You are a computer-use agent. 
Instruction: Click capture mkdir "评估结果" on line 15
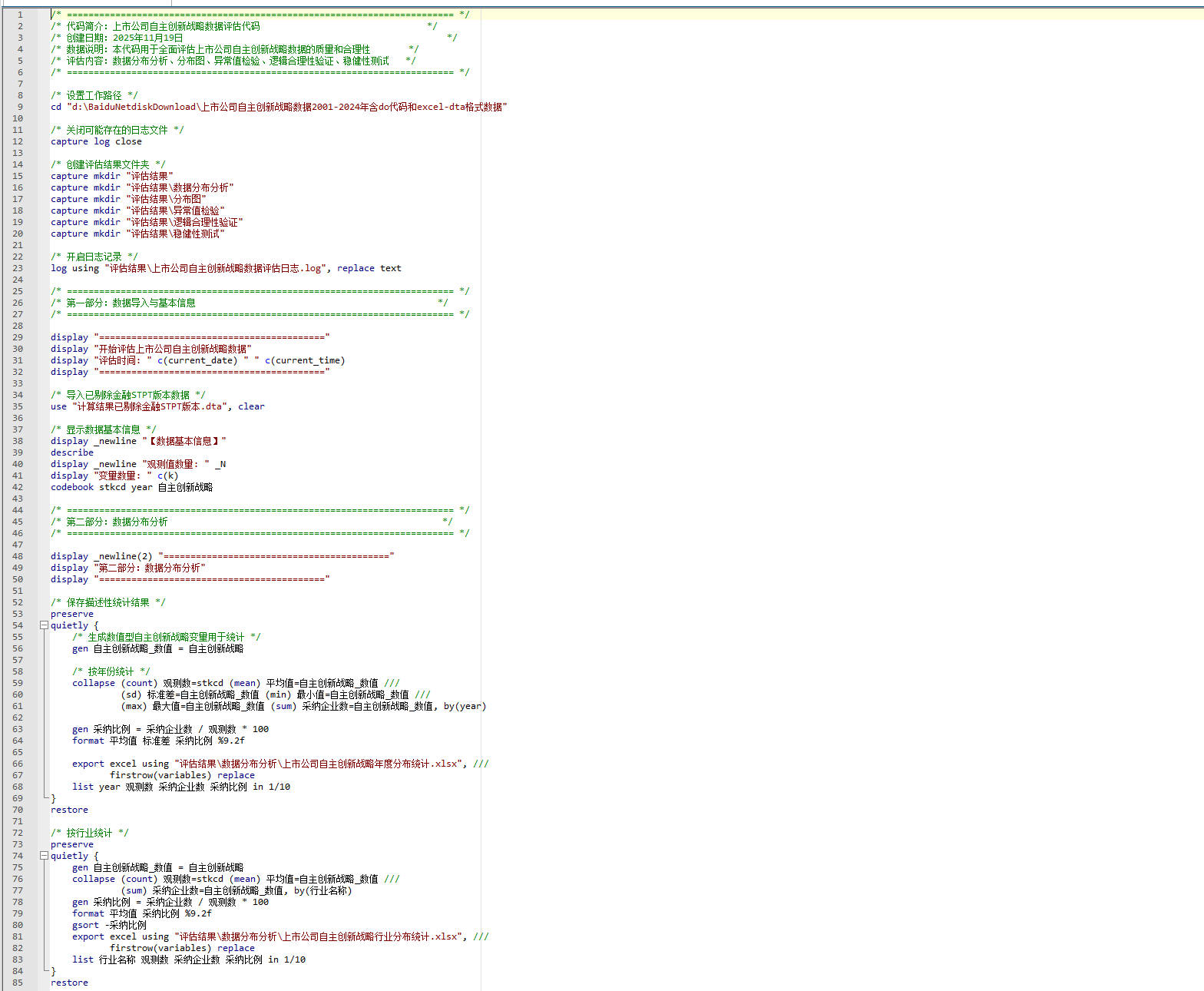tap(112, 176)
